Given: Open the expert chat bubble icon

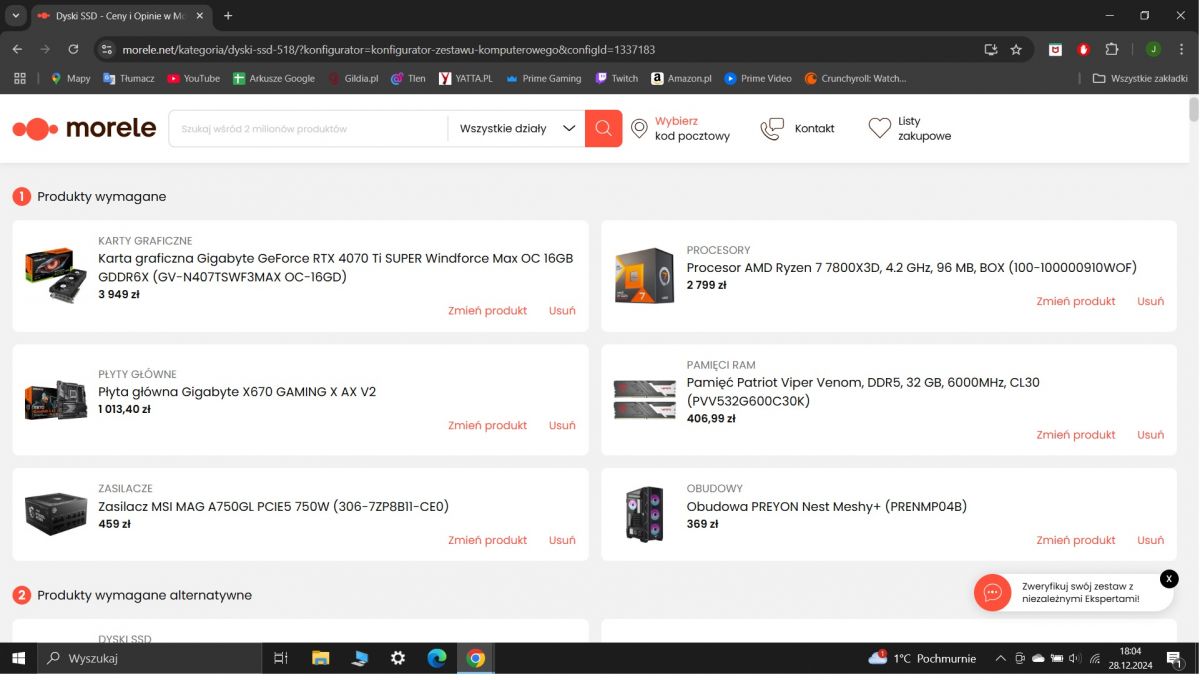Looking at the screenshot, I should tap(992, 592).
